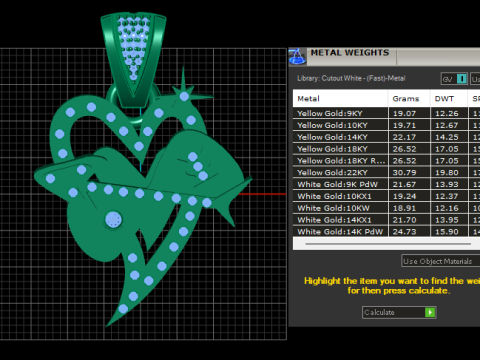This screenshot has height=360, width=480.
Task: Click the Metal Weights panel title
Action: pyautogui.click(x=350, y=53)
